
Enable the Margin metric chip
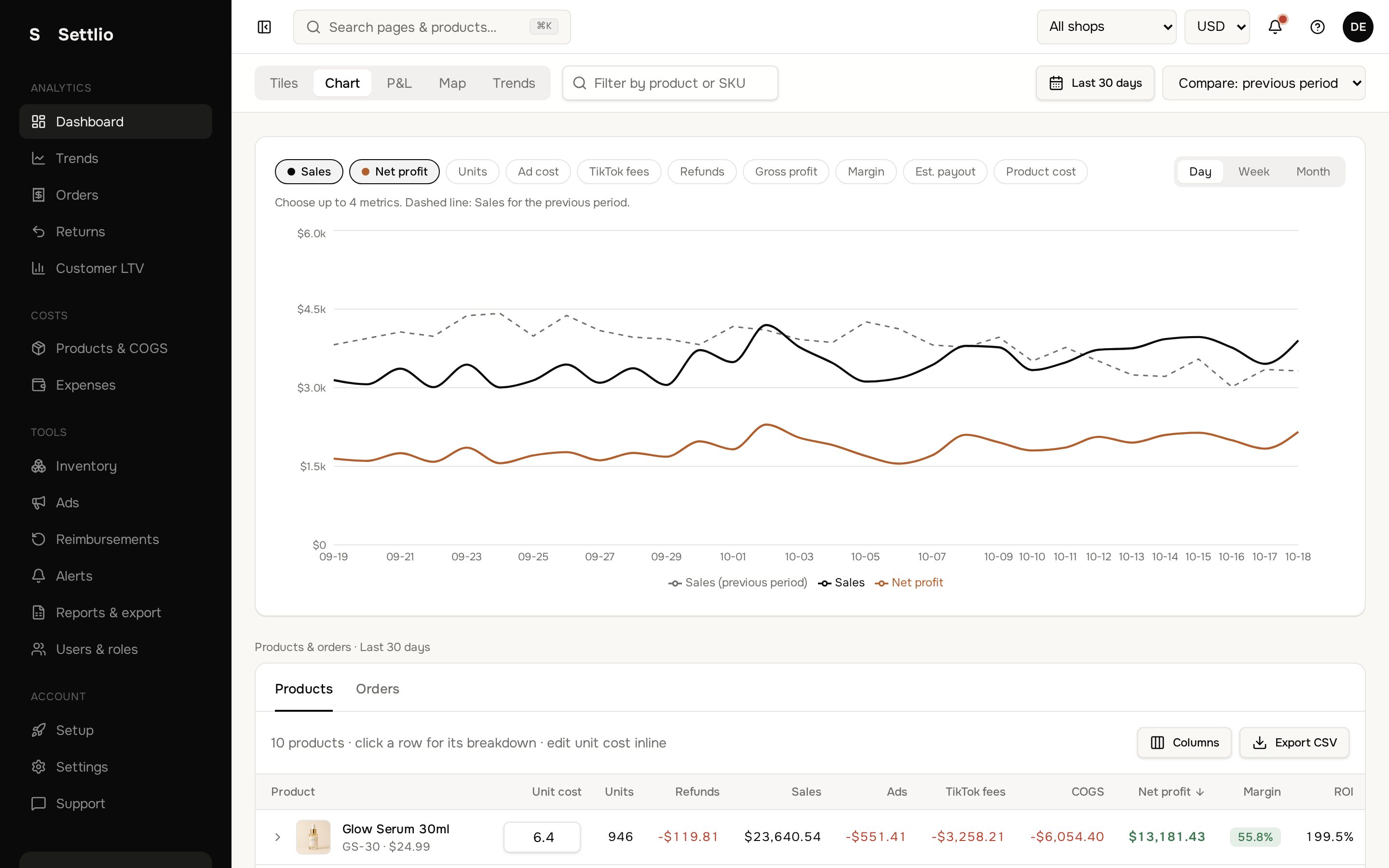coord(866,172)
